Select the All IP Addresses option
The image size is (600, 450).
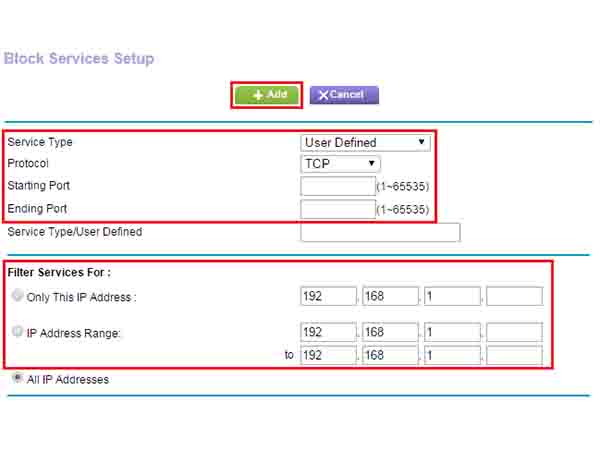tap(17, 379)
